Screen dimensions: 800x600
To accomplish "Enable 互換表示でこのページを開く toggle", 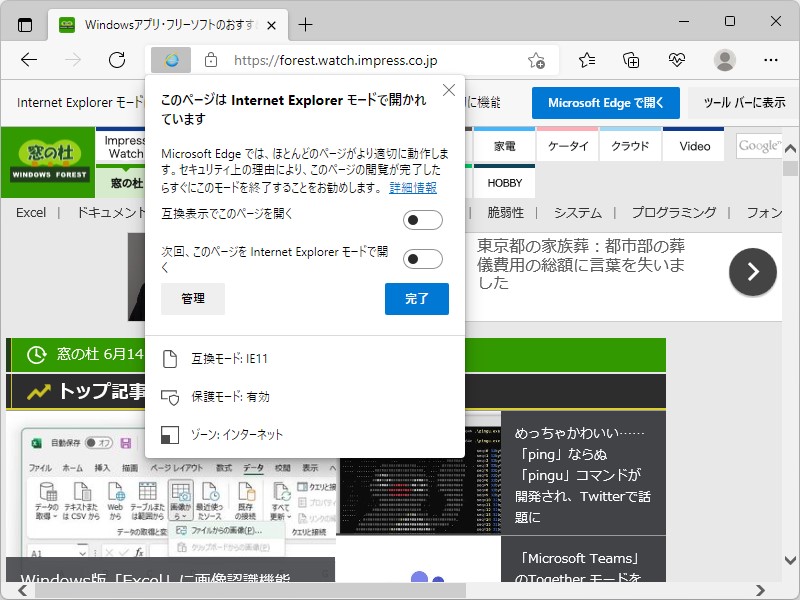I will tap(421, 219).
